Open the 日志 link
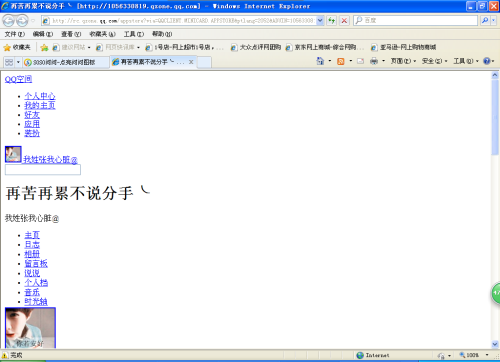This screenshot has height=362, width=500. tap(32, 245)
